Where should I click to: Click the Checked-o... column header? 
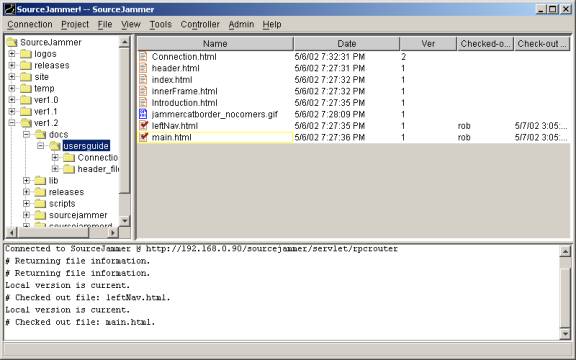click(485, 44)
